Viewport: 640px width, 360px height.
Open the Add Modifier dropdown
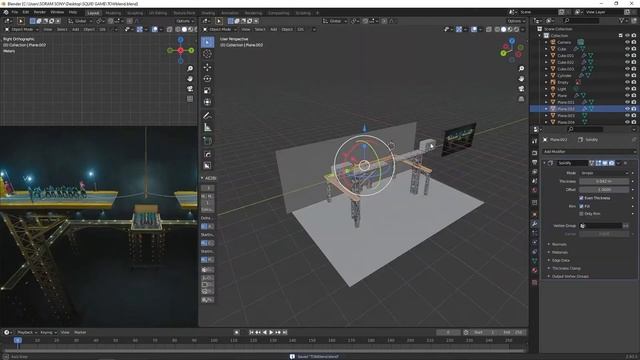pyautogui.click(x=589, y=151)
